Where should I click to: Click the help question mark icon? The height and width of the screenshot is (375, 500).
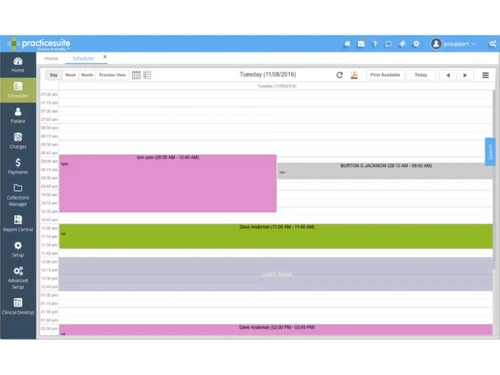[x=375, y=44]
